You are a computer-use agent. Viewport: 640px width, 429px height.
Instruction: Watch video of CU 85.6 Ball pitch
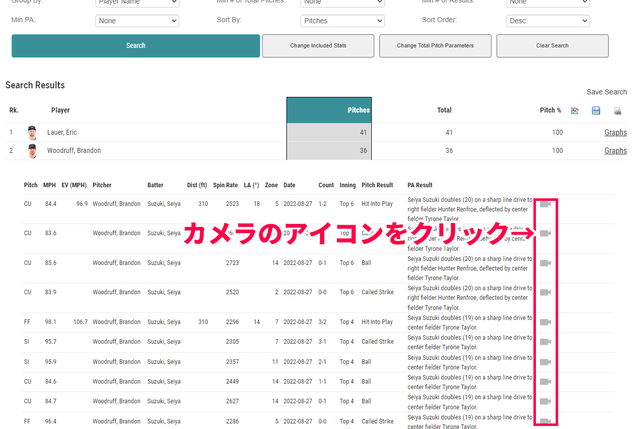coord(545,263)
